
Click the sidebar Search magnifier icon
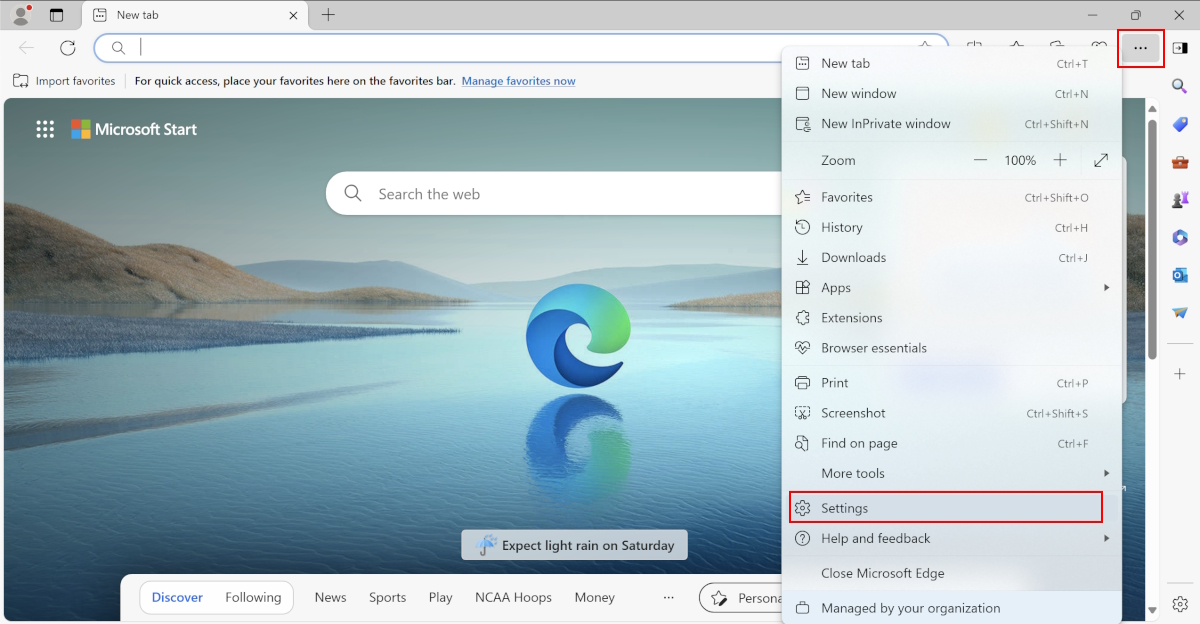(1180, 87)
